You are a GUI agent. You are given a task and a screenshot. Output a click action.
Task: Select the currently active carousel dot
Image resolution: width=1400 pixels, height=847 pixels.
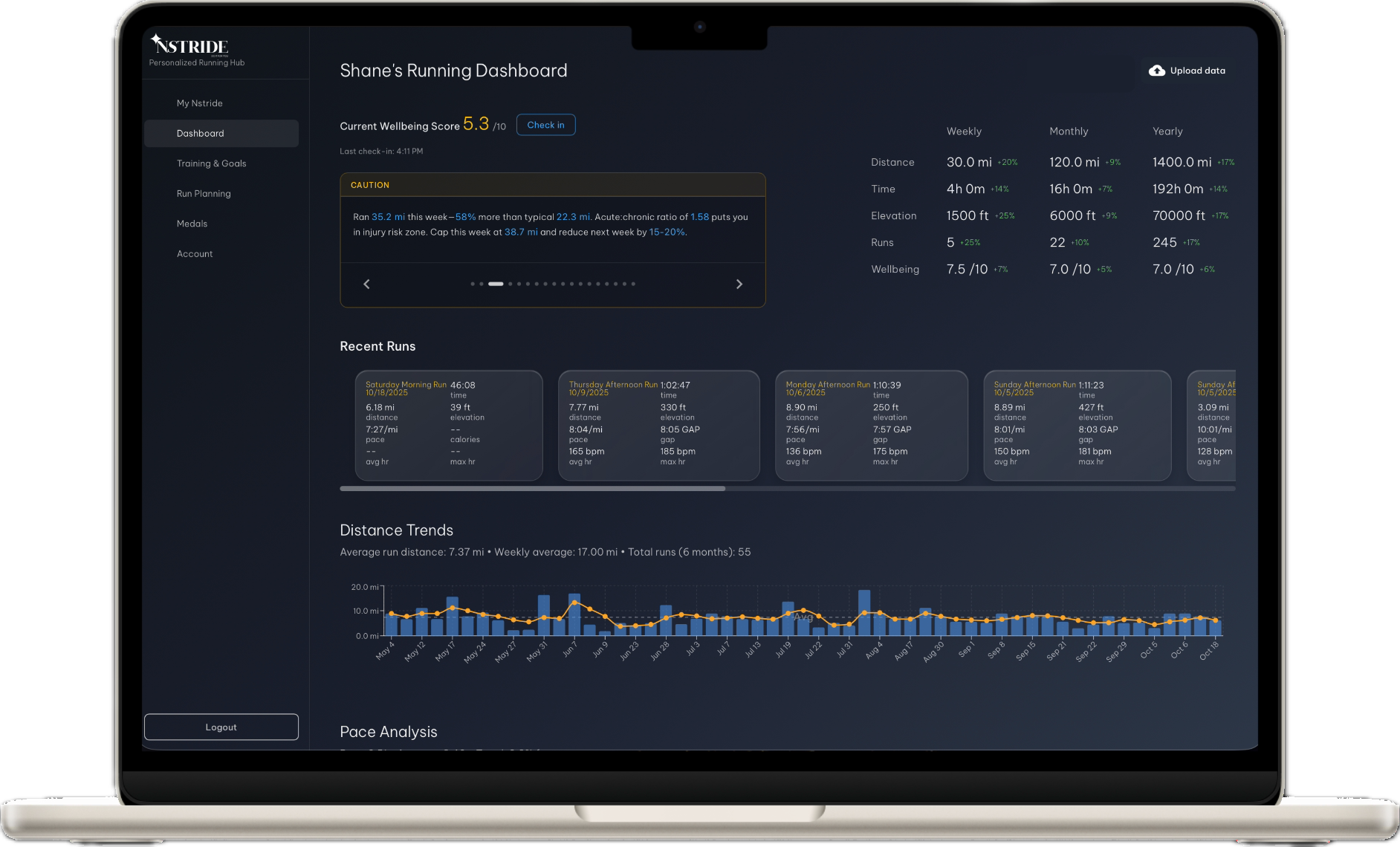tap(496, 283)
